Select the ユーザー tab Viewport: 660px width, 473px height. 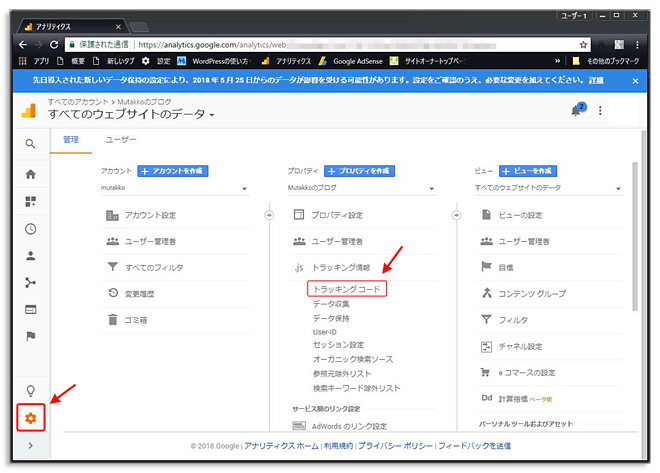[x=121, y=140]
